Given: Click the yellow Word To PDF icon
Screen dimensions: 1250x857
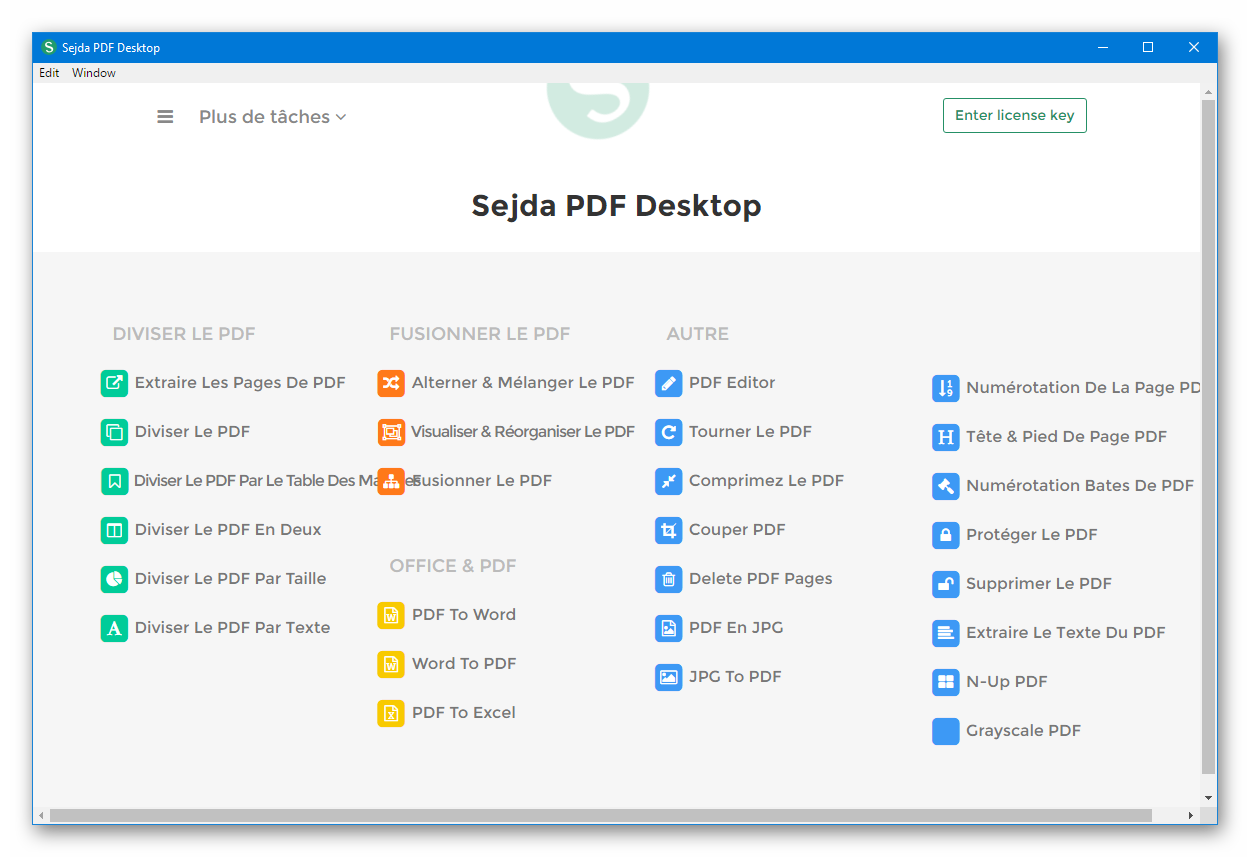Looking at the screenshot, I should point(391,664).
